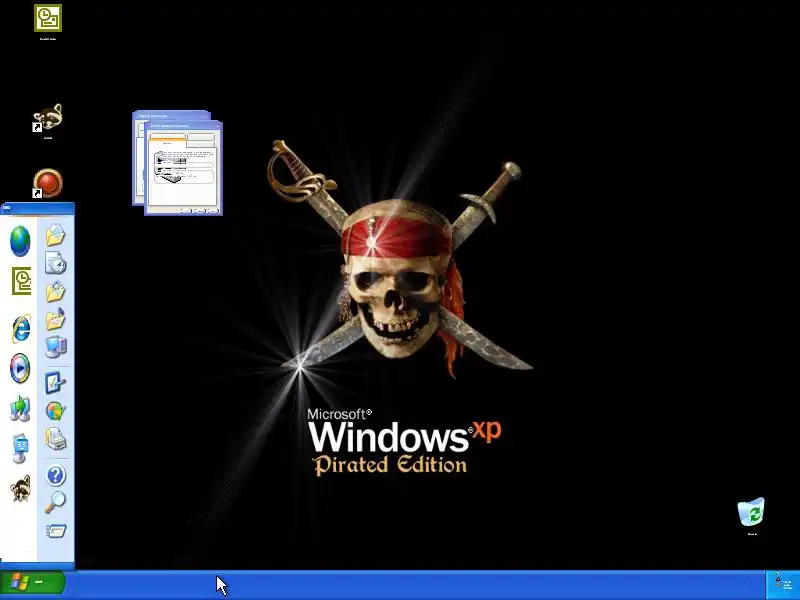Launch Windows Media Player from Start menu
Image resolution: width=800 pixels, height=600 pixels.
tap(20, 368)
